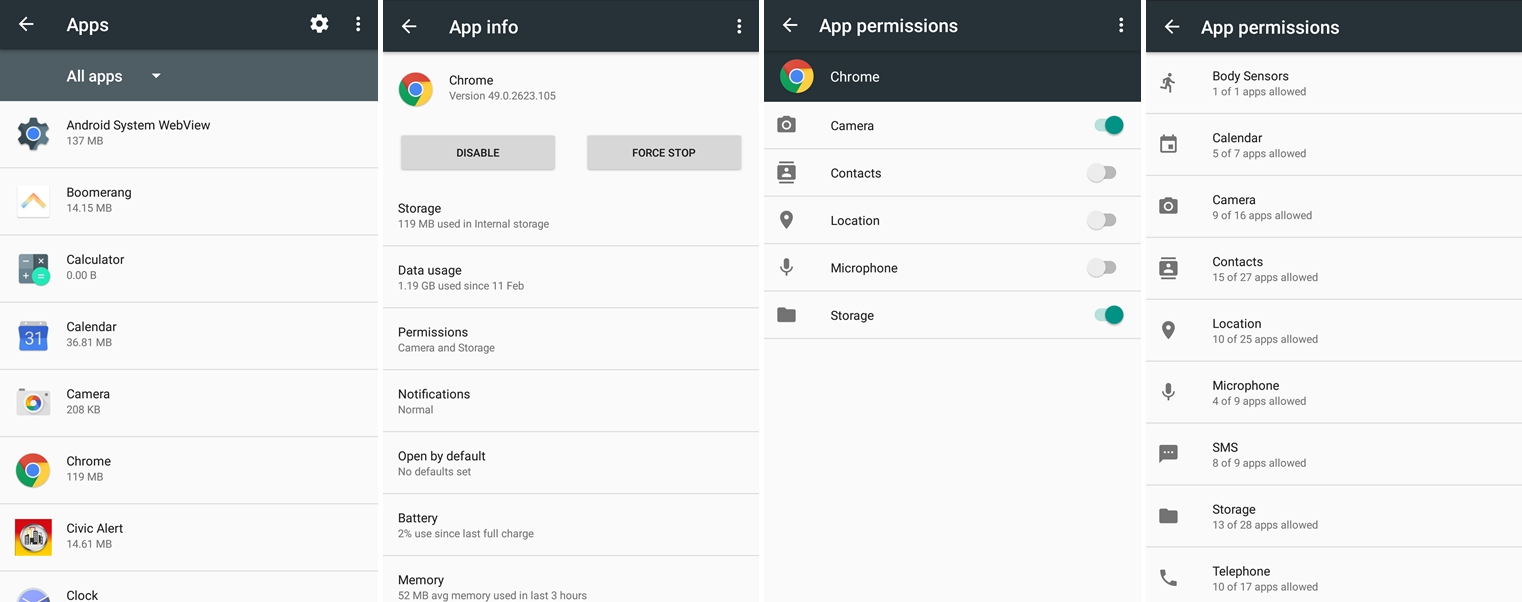Turn off Chrome Storage permission toggle

click(x=1109, y=315)
